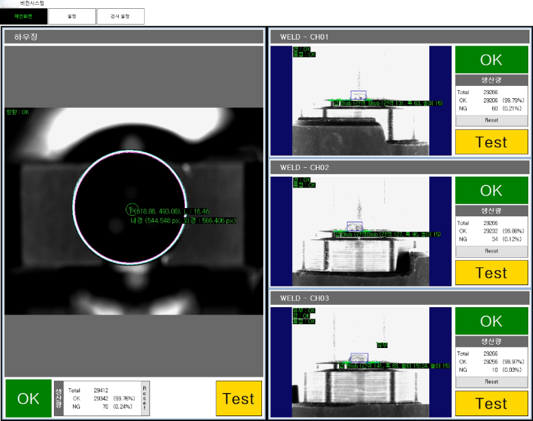Click the 생산량 label in CH03 panel
The height and width of the screenshot is (421, 533).
[491, 341]
